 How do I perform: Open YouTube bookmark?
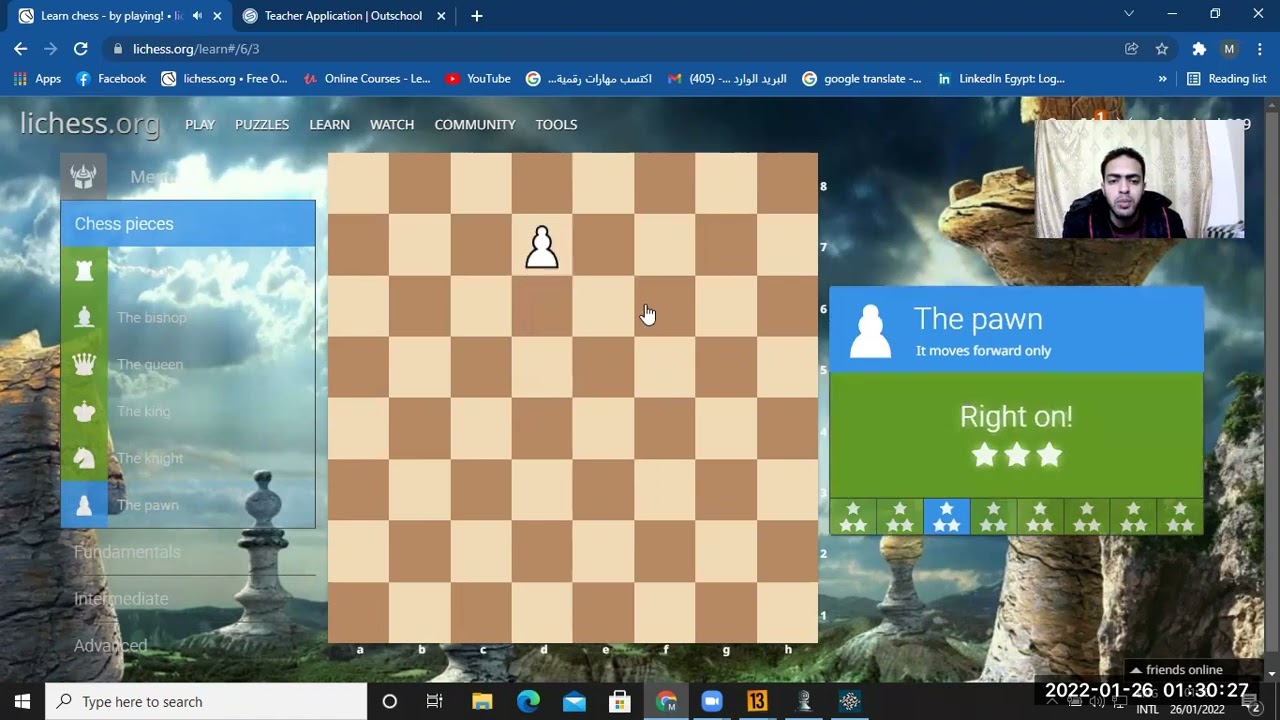tap(478, 78)
